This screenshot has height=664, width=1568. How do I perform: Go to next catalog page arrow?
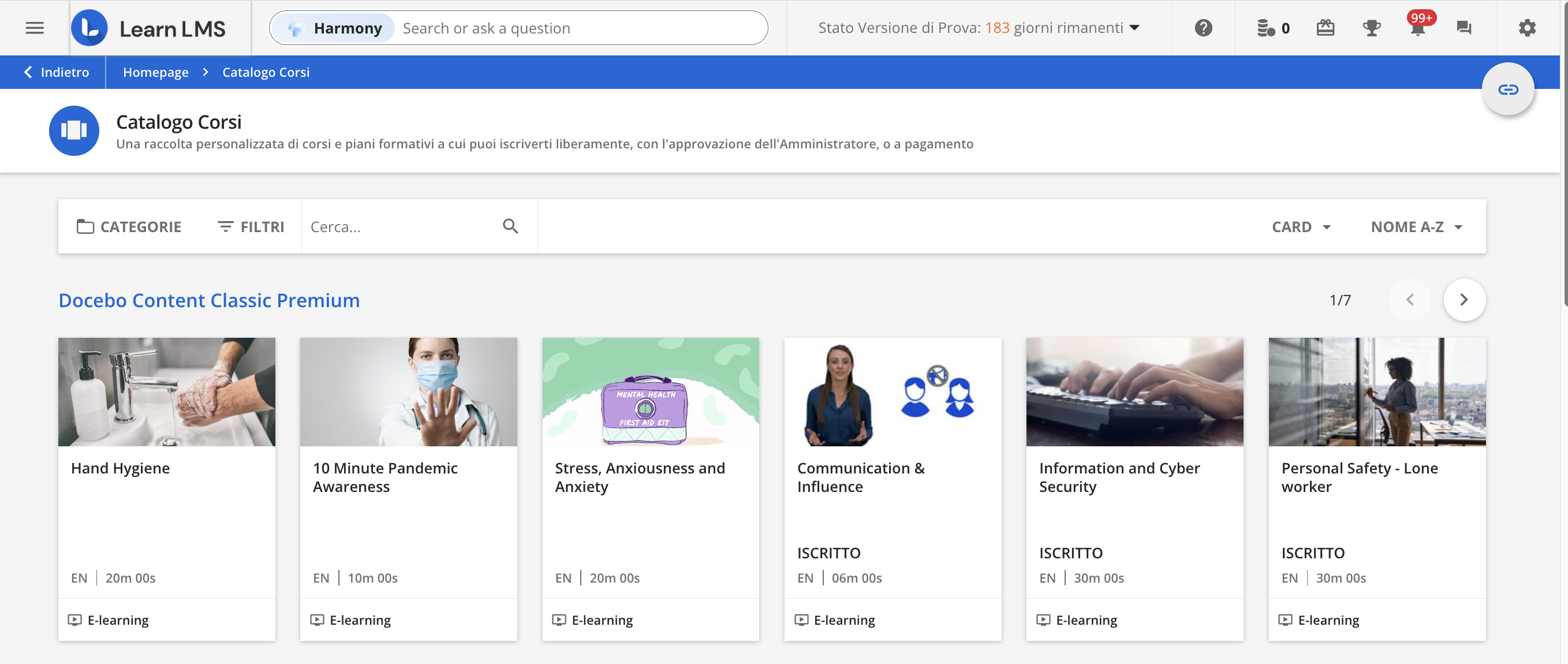pos(1464,300)
